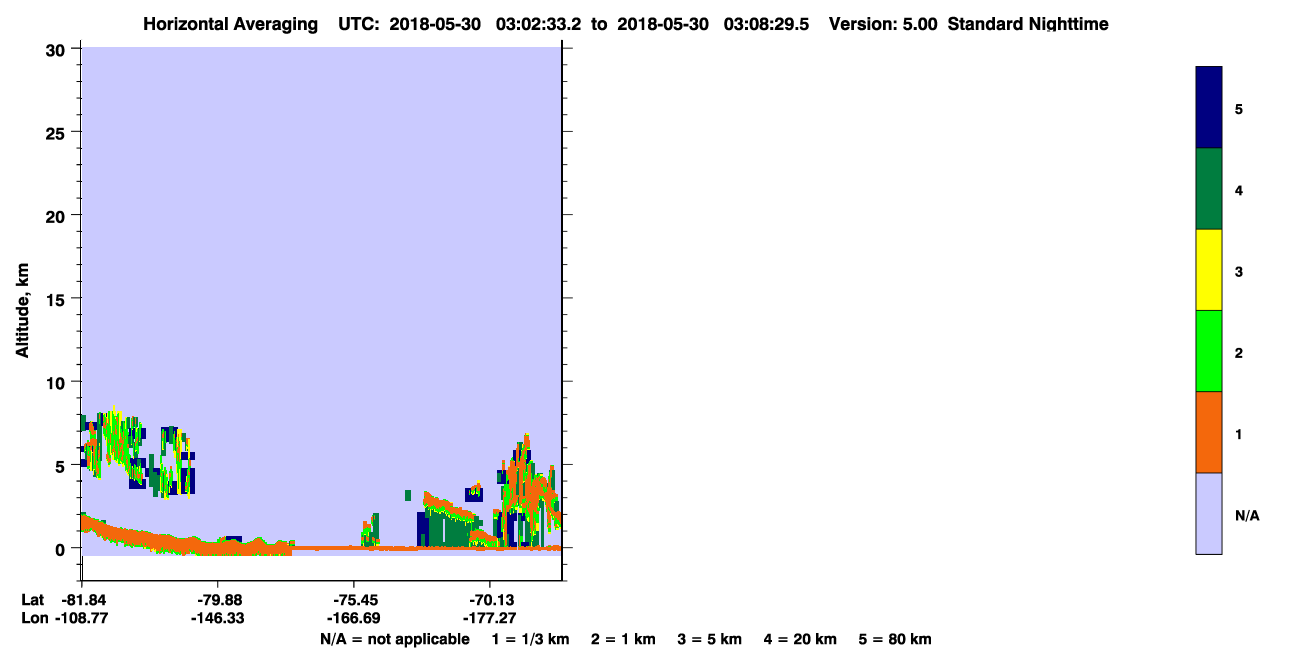Click longitude value -108.77
This screenshot has width=1300, height=667.
click(x=82, y=618)
